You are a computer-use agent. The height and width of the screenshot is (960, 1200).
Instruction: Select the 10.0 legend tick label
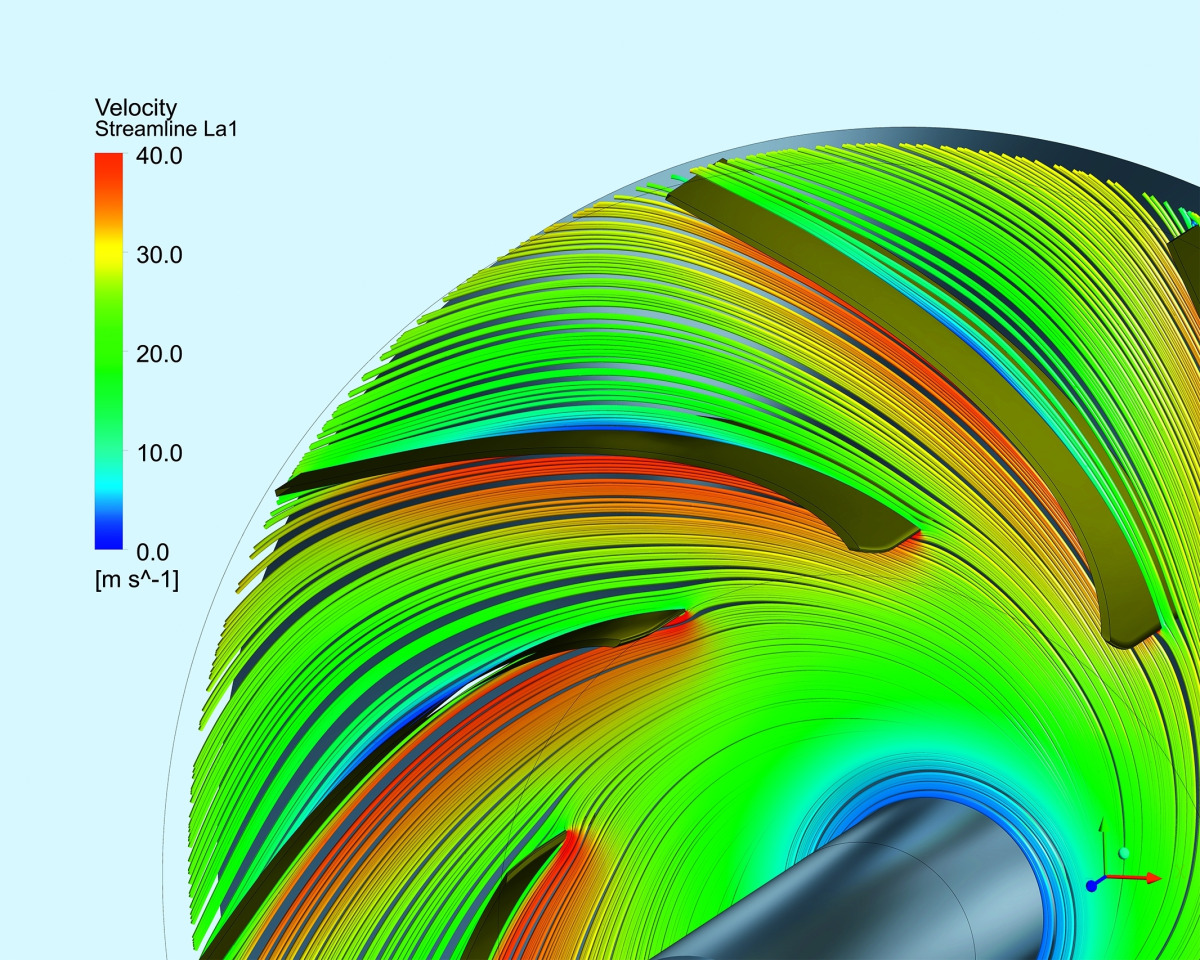pyautogui.click(x=159, y=453)
